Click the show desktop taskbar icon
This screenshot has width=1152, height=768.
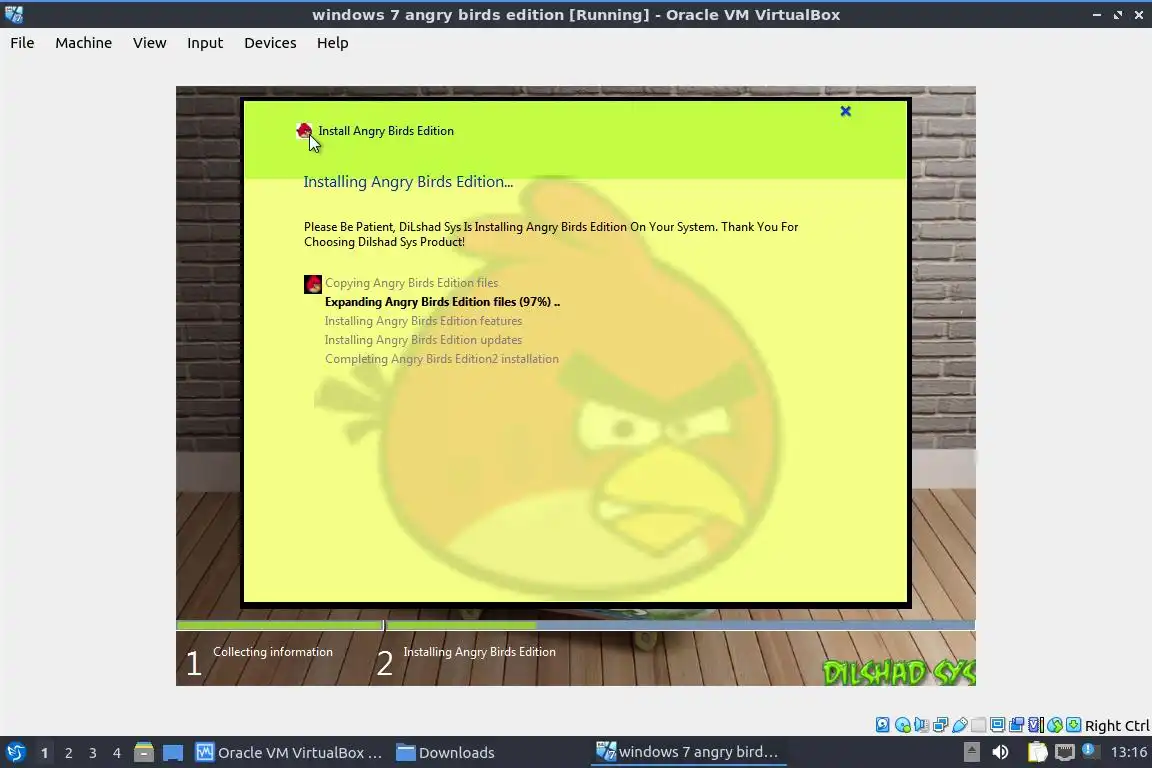(173, 753)
